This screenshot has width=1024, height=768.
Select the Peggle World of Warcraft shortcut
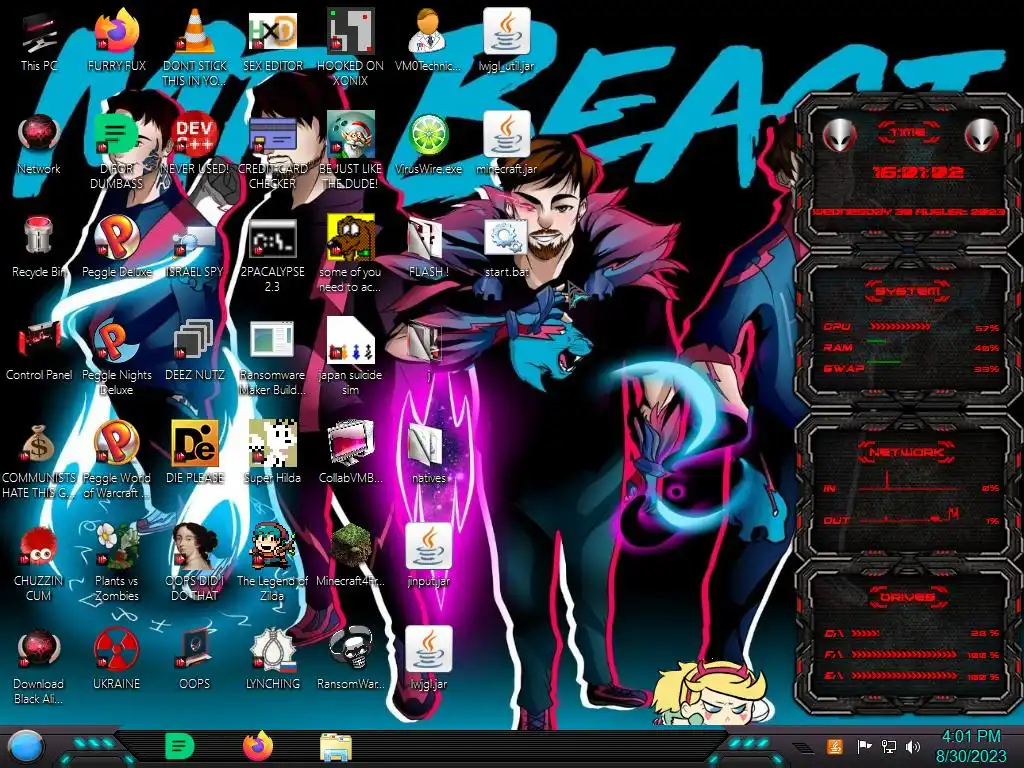(117, 443)
